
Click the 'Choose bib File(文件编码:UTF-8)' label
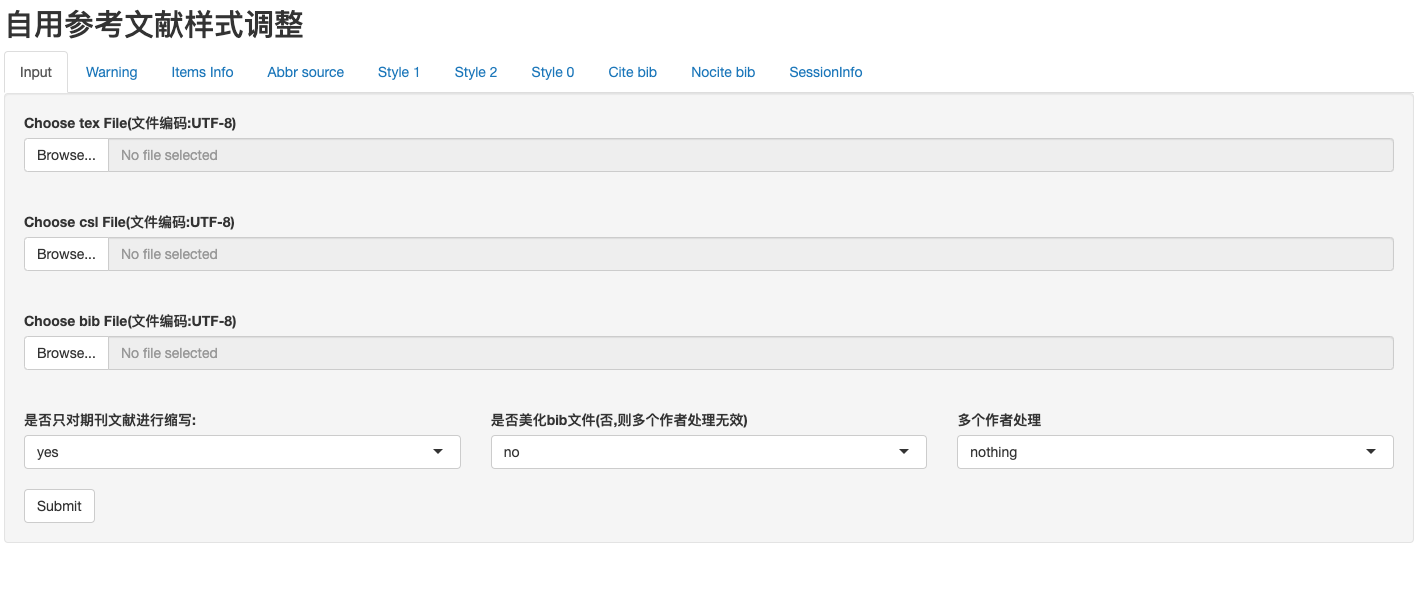(x=130, y=321)
